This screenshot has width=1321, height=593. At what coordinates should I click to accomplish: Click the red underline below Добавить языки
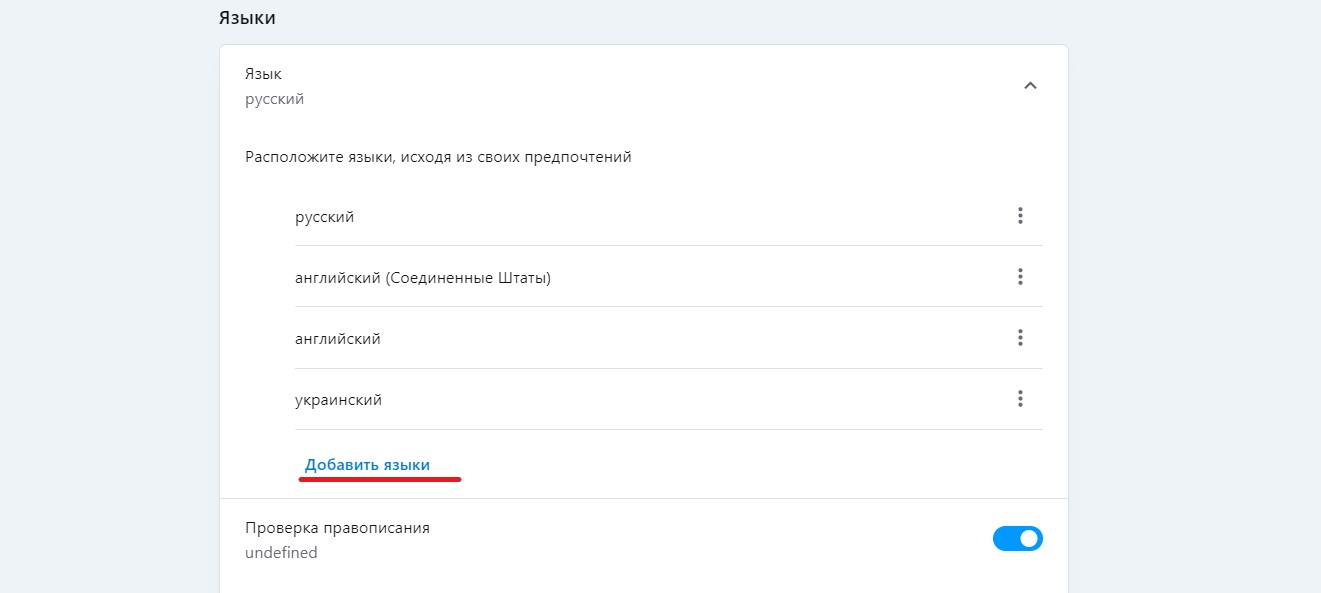(380, 480)
